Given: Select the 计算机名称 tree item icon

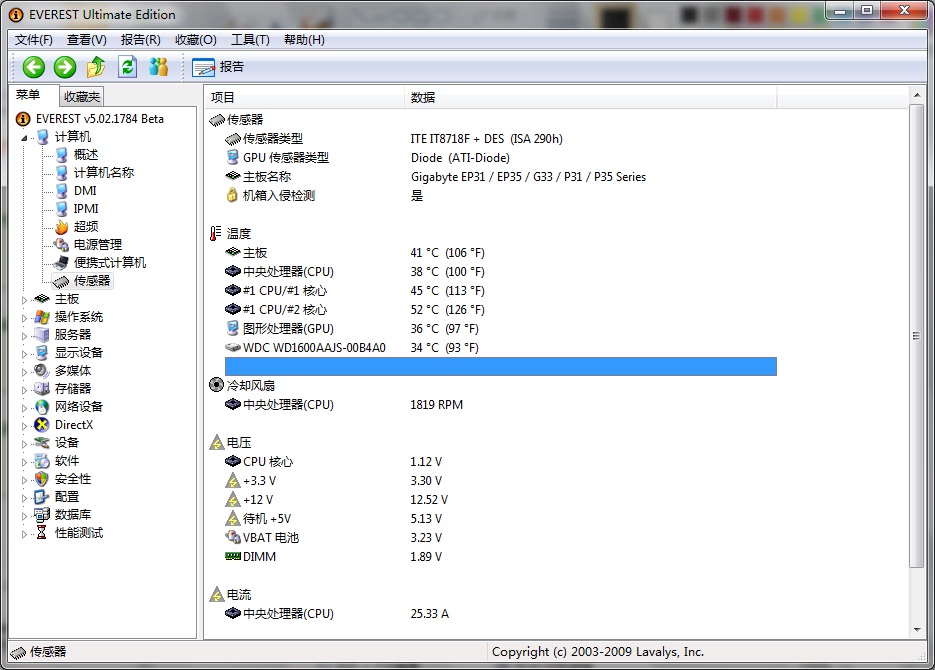Looking at the screenshot, I should tap(62, 173).
